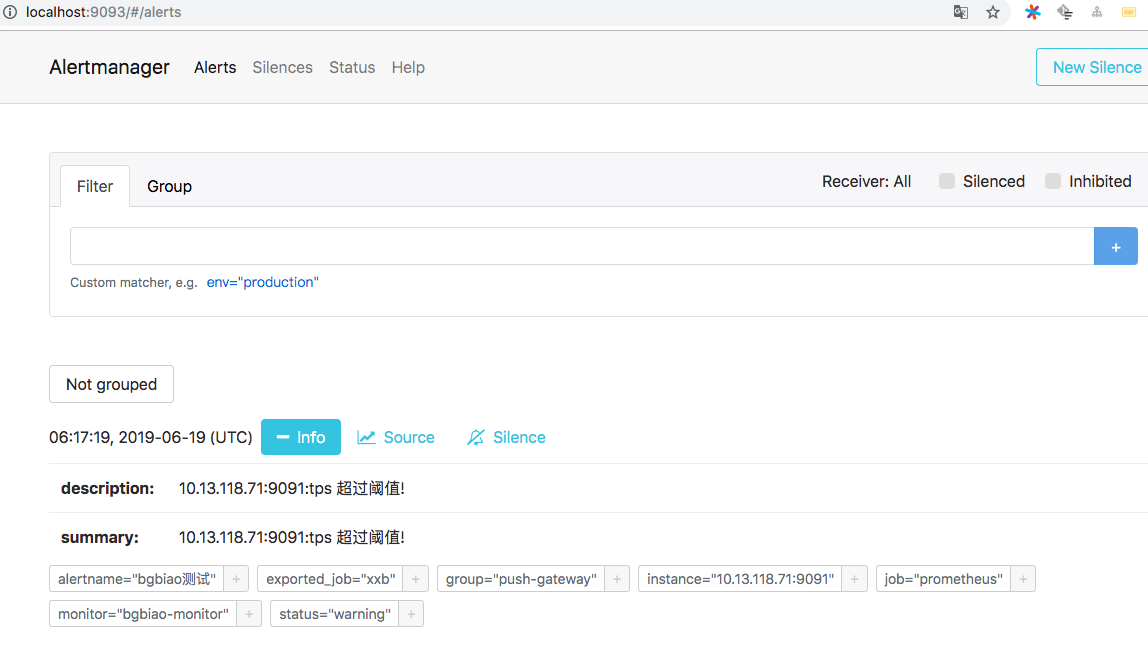Open the Status page
This screenshot has height=664, width=1148.
(x=352, y=67)
